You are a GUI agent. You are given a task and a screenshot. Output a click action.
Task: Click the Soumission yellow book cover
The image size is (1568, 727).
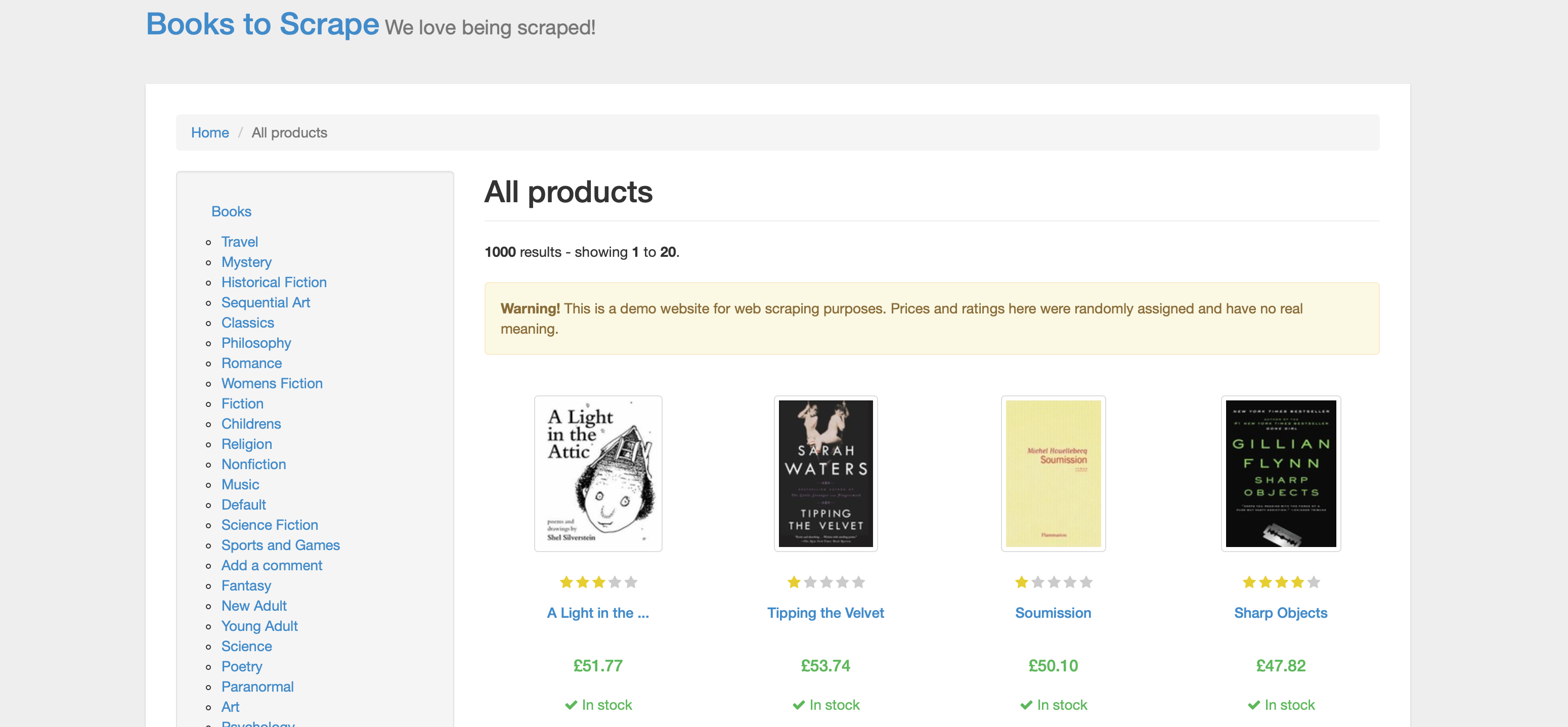pos(1053,473)
